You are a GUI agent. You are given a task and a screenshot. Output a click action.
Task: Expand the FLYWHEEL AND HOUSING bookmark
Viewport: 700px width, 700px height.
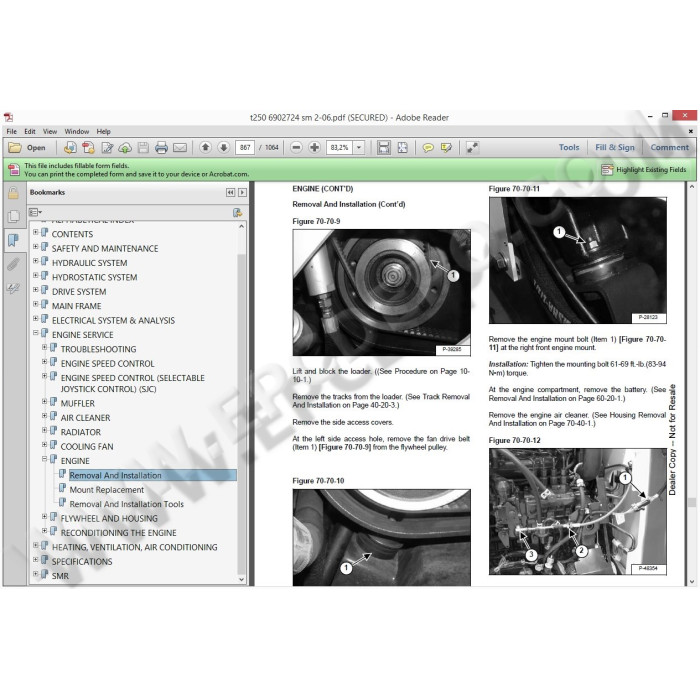[x=45, y=516]
